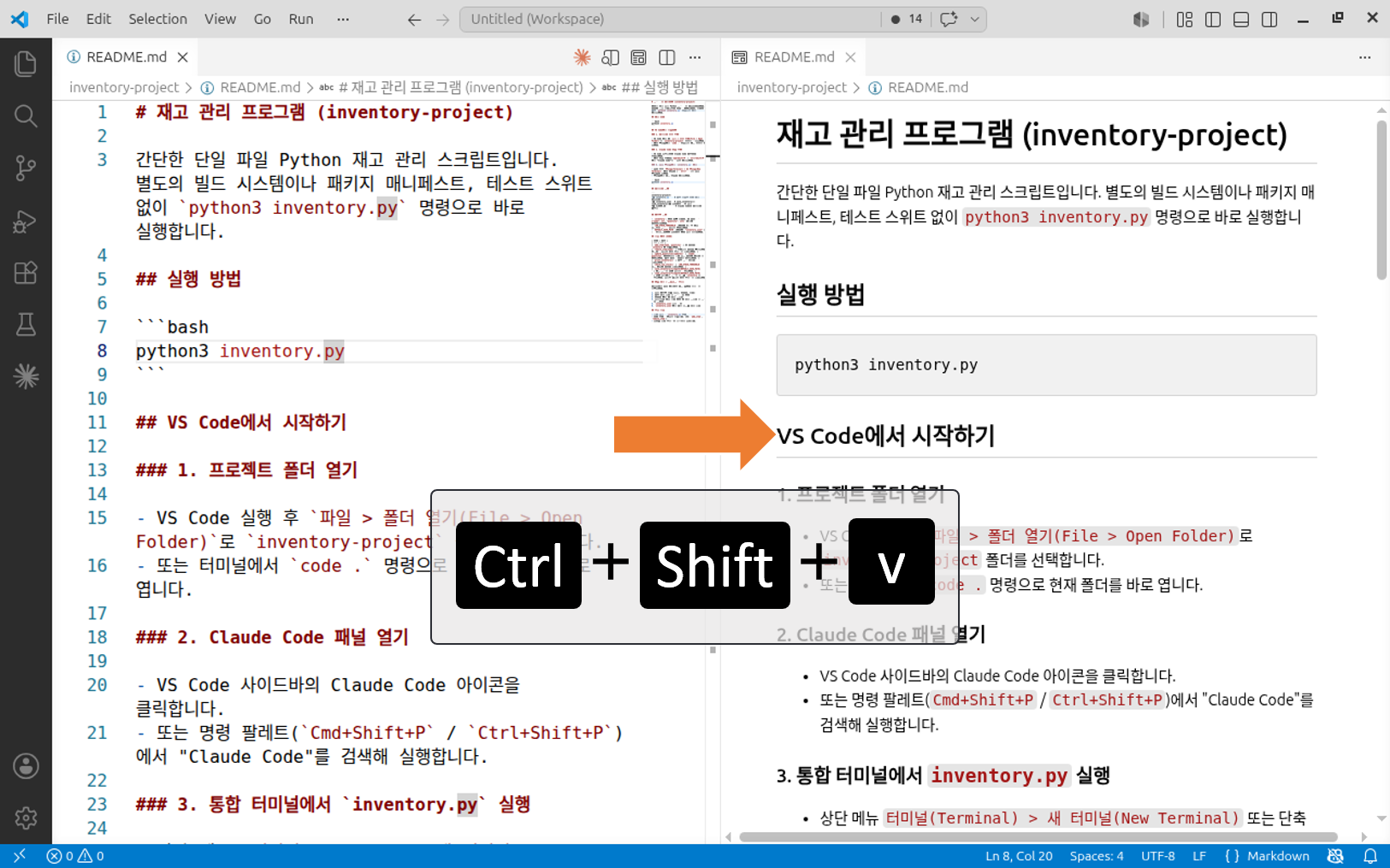This screenshot has height=868, width=1390.
Task: Click the Copilot status icon in the status bar
Action: click(x=1335, y=856)
